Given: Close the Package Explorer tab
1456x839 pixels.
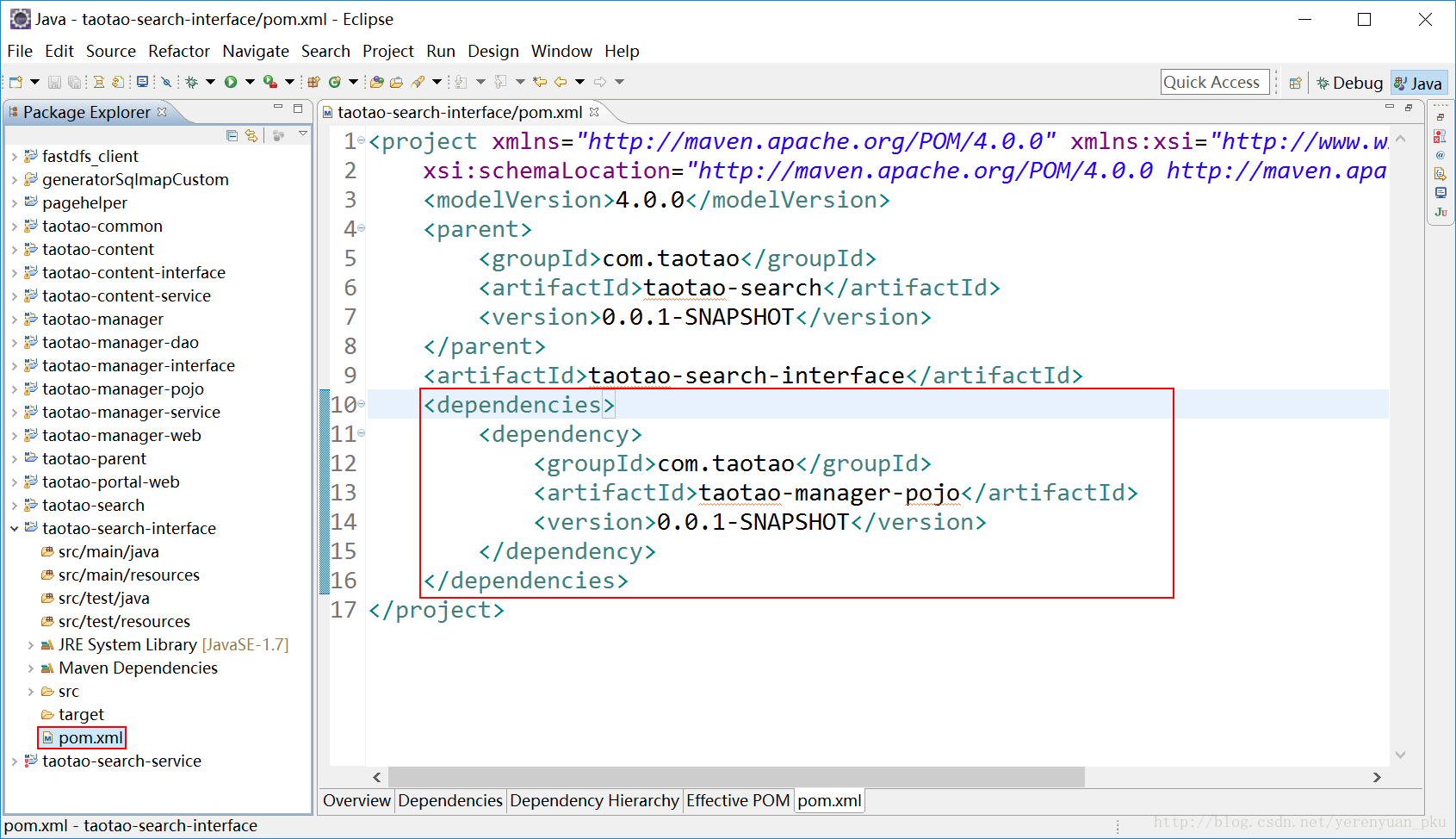Looking at the screenshot, I should (x=162, y=112).
